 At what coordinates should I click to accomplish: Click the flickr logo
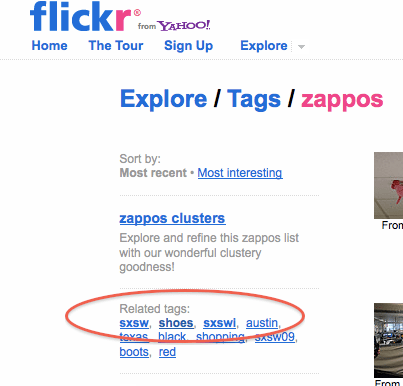tap(81, 17)
